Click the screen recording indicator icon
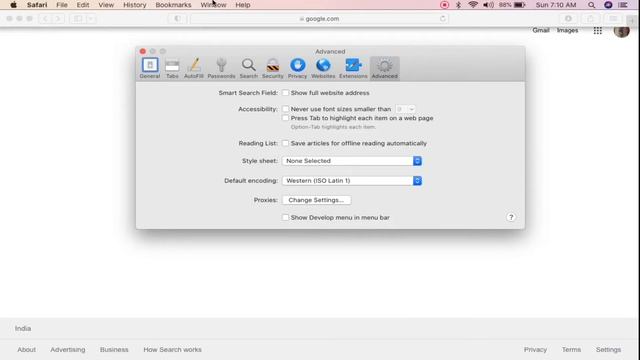Image resolution: width=640 pixels, height=360 pixels. [444, 5]
